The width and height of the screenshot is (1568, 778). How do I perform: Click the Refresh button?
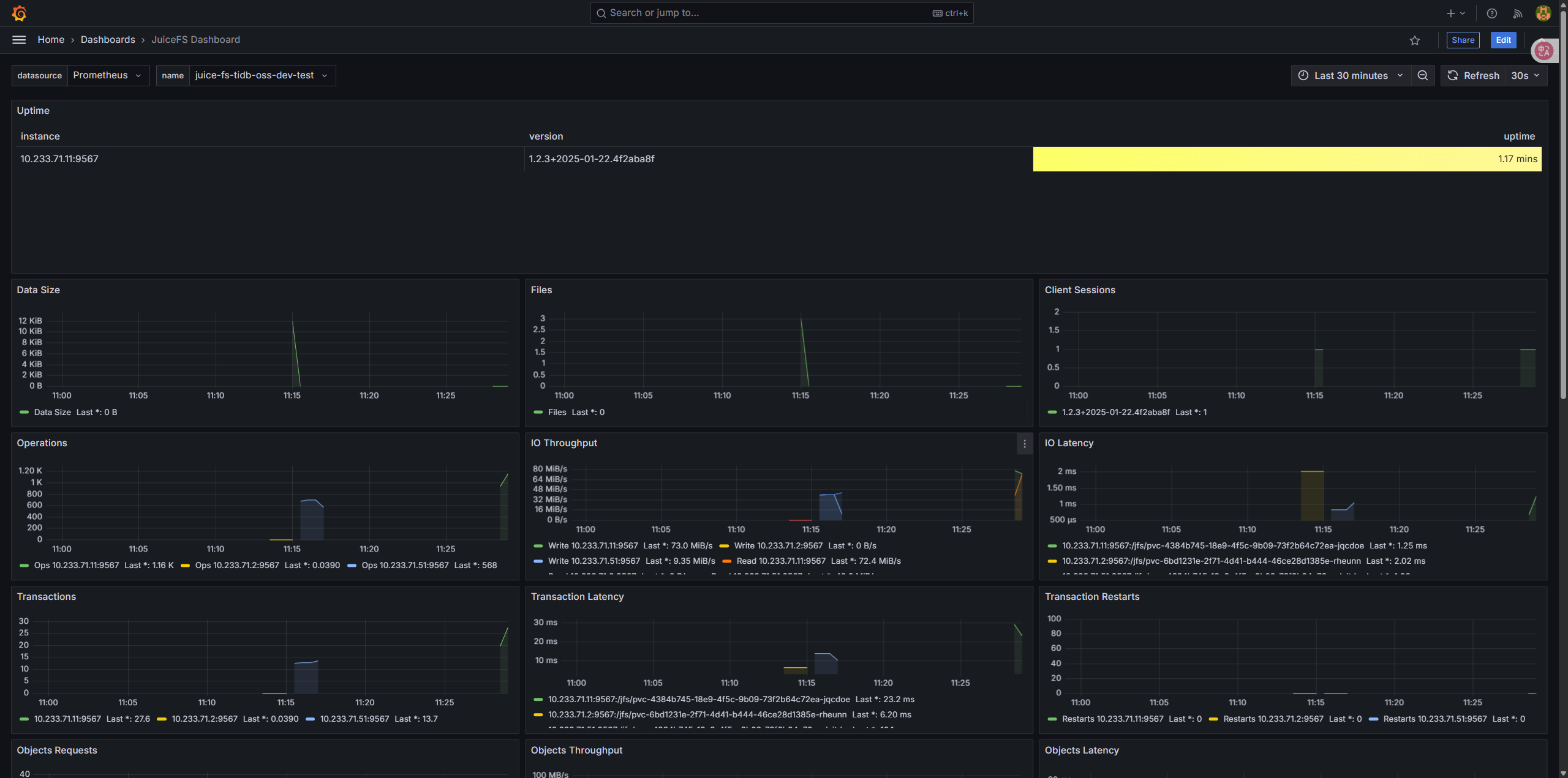coord(1474,75)
